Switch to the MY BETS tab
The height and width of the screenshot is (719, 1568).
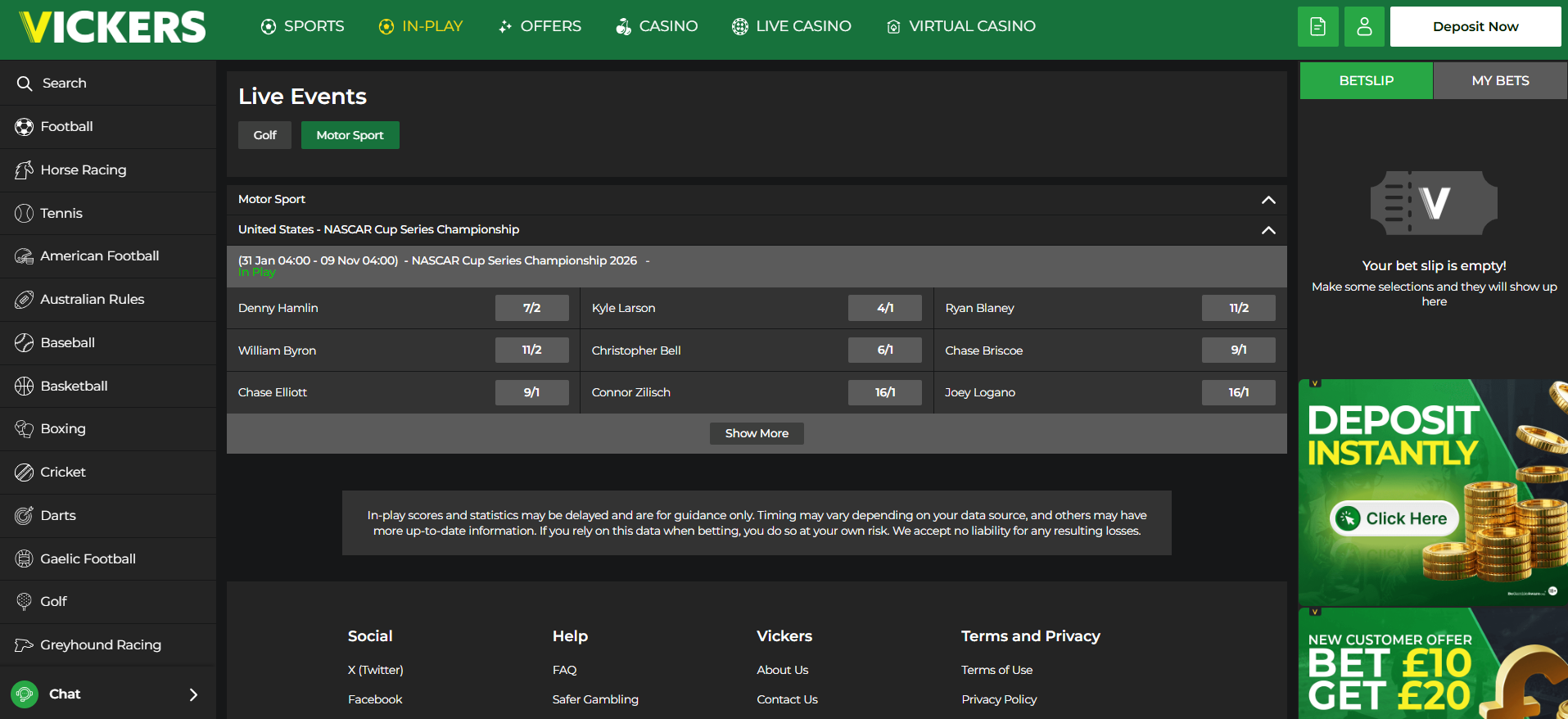click(x=1501, y=81)
